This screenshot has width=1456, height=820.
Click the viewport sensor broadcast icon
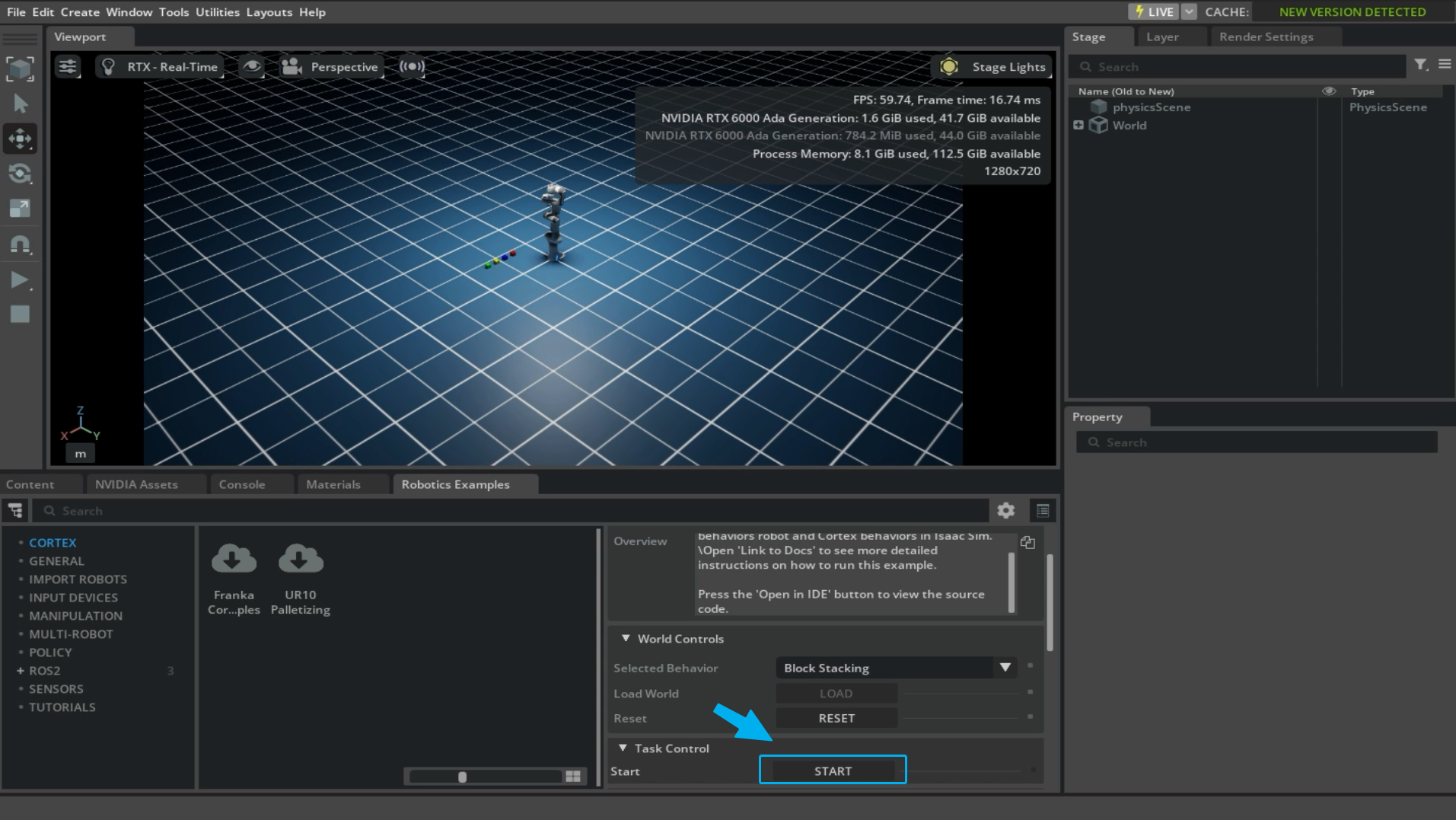[412, 66]
